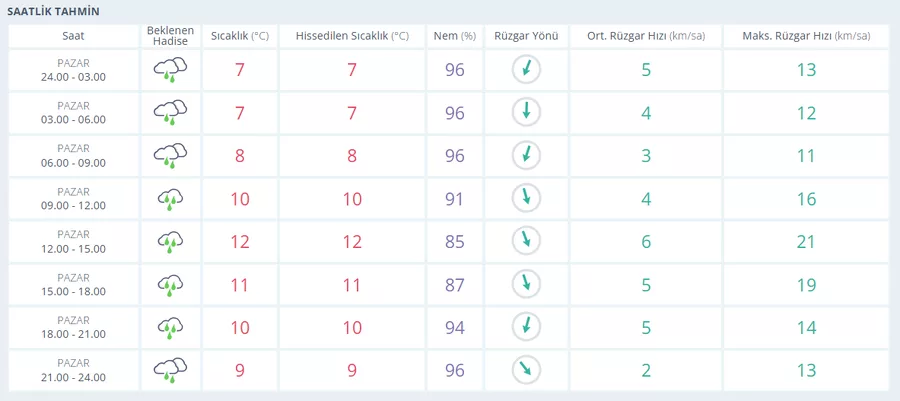This screenshot has width=900, height=401.
Task: Click the shower icon for 12.00 - 15.00
Action: [170, 242]
